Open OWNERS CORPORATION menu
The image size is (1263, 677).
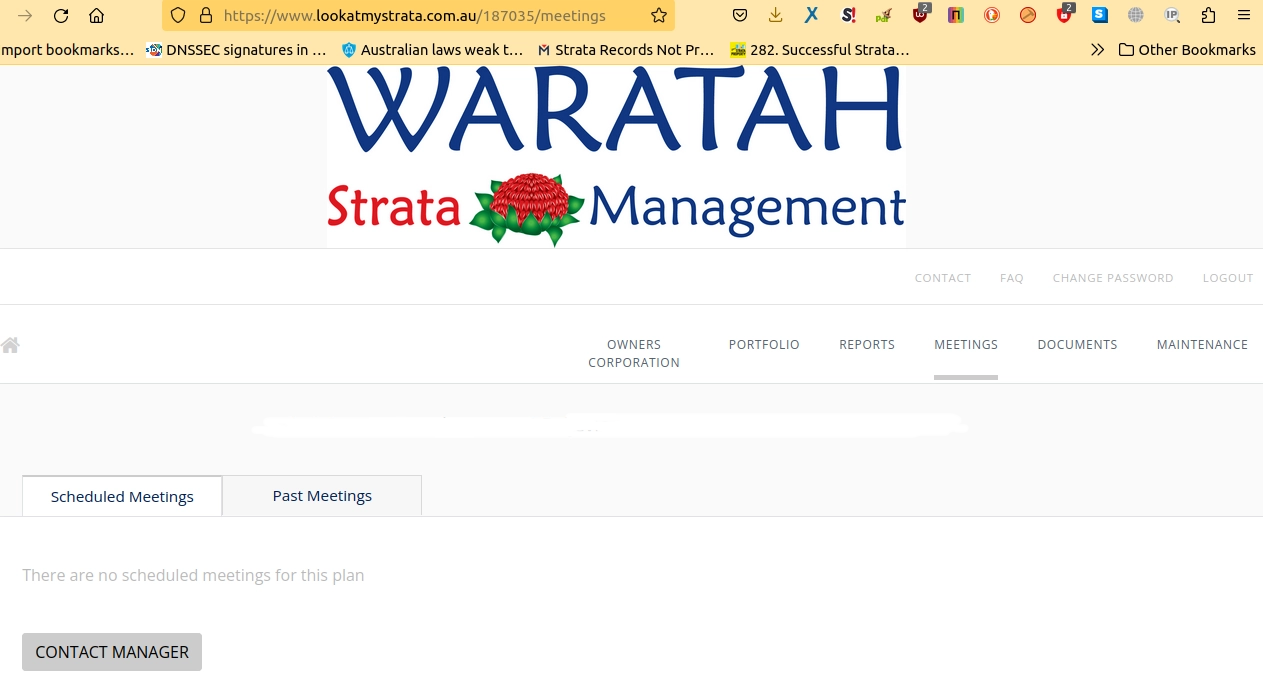(634, 353)
